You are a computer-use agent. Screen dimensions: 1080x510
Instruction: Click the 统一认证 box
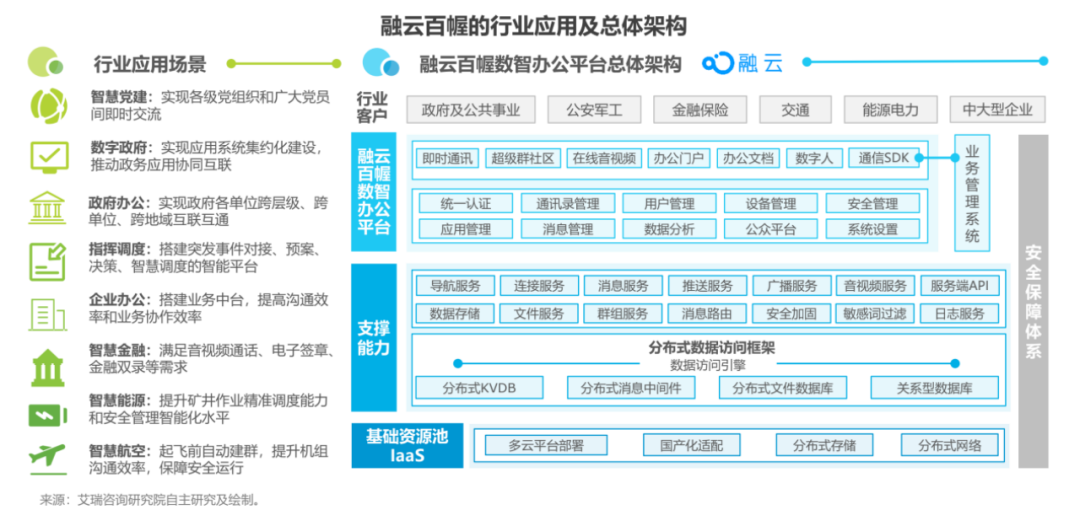click(x=466, y=203)
